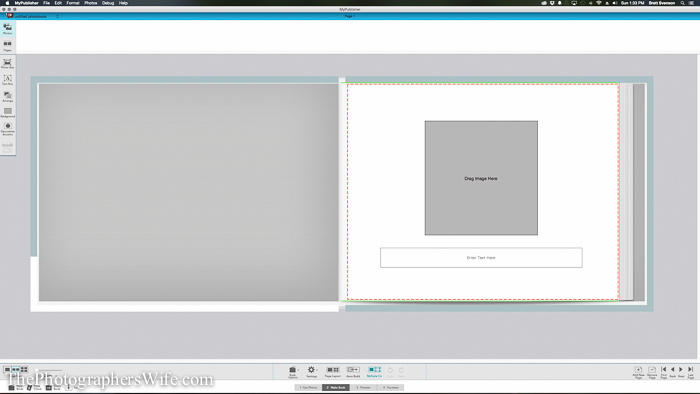Open Decorative Accents tool
The image size is (700, 394).
(8, 129)
